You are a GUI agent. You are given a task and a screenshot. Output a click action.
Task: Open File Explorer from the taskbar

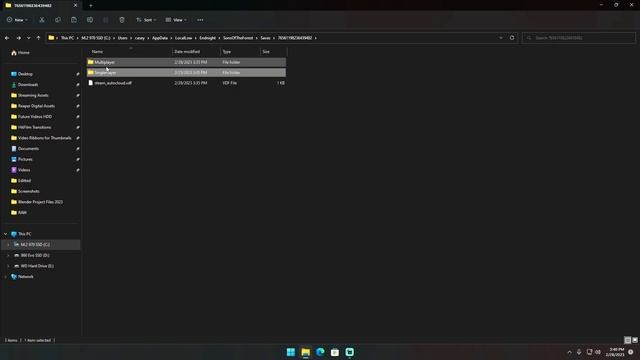tap(305, 352)
